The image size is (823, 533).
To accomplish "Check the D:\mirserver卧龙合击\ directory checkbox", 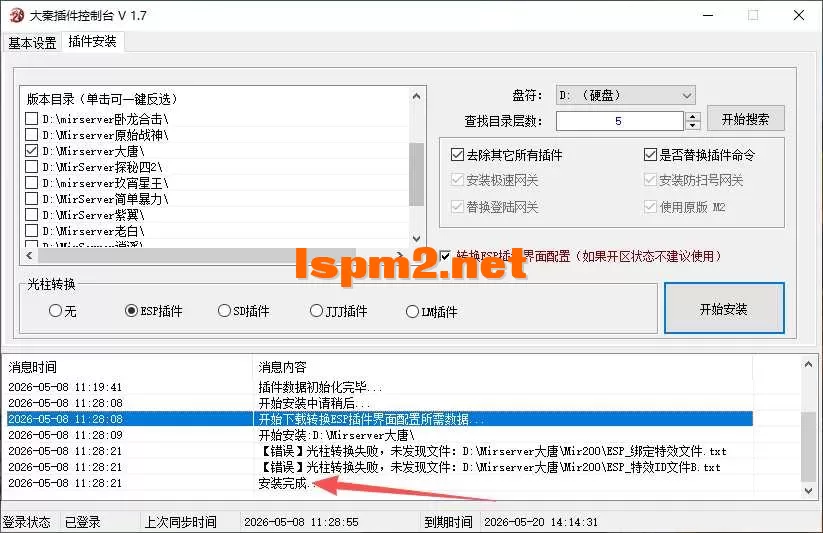I will click(31, 119).
